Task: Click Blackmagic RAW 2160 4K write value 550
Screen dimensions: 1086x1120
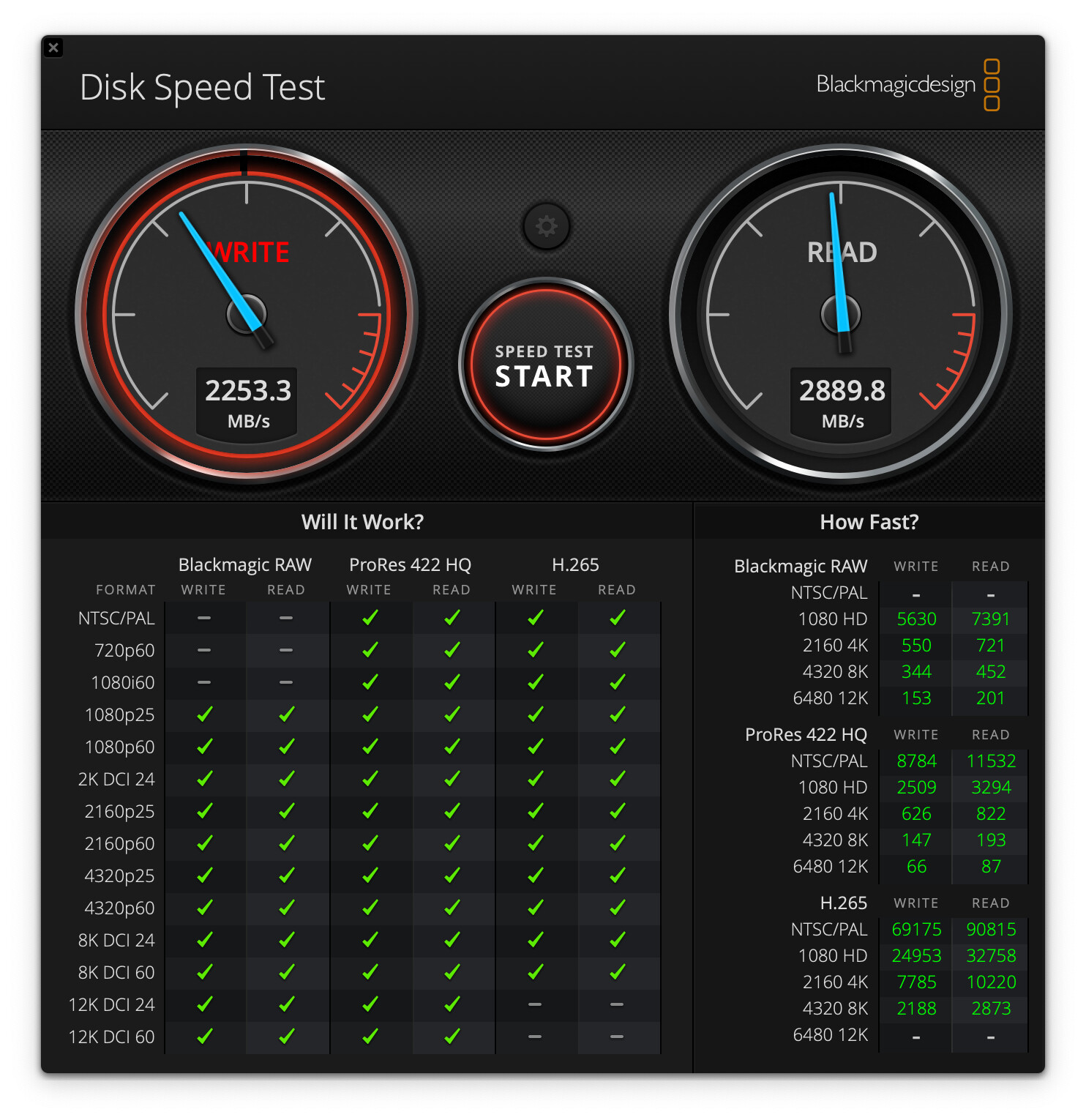Action: pyautogui.click(x=916, y=646)
